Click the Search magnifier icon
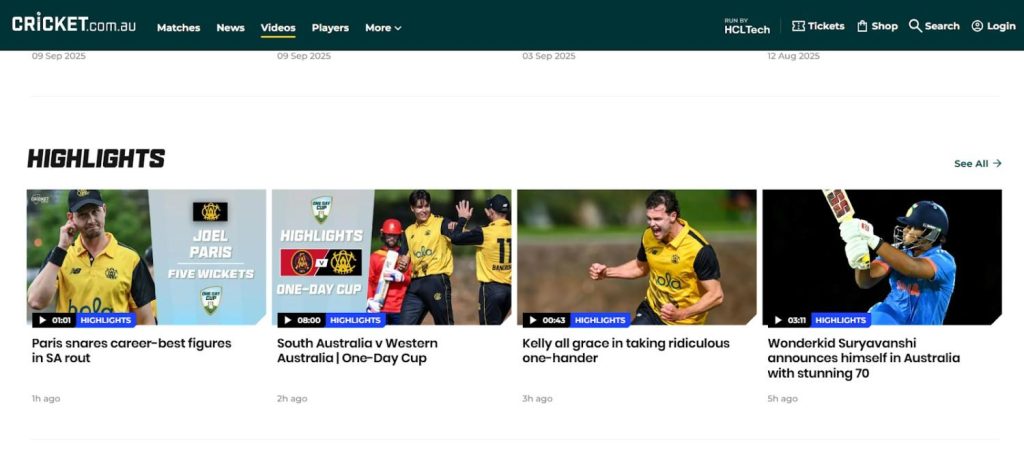This screenshot has width=1024, height=466. point(915,26)
